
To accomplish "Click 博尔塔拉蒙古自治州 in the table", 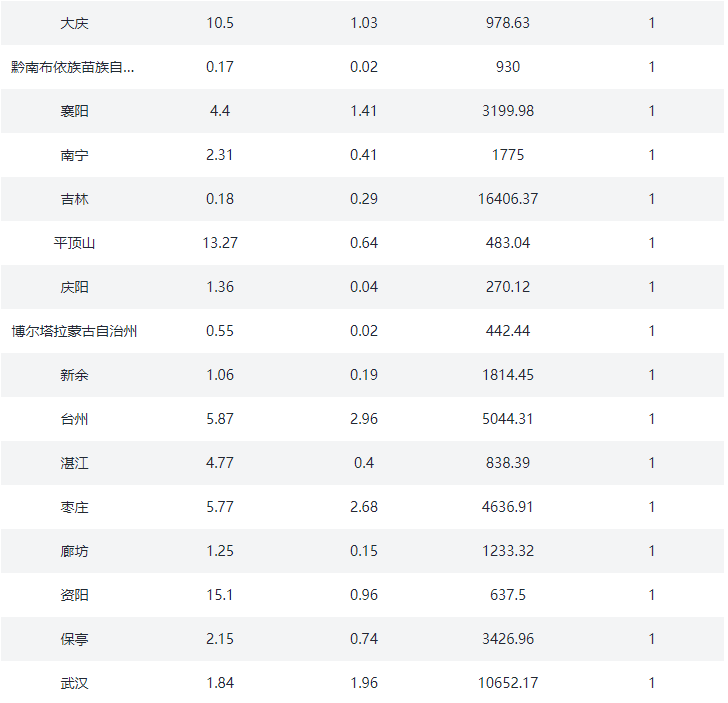I will click(74, 331).
